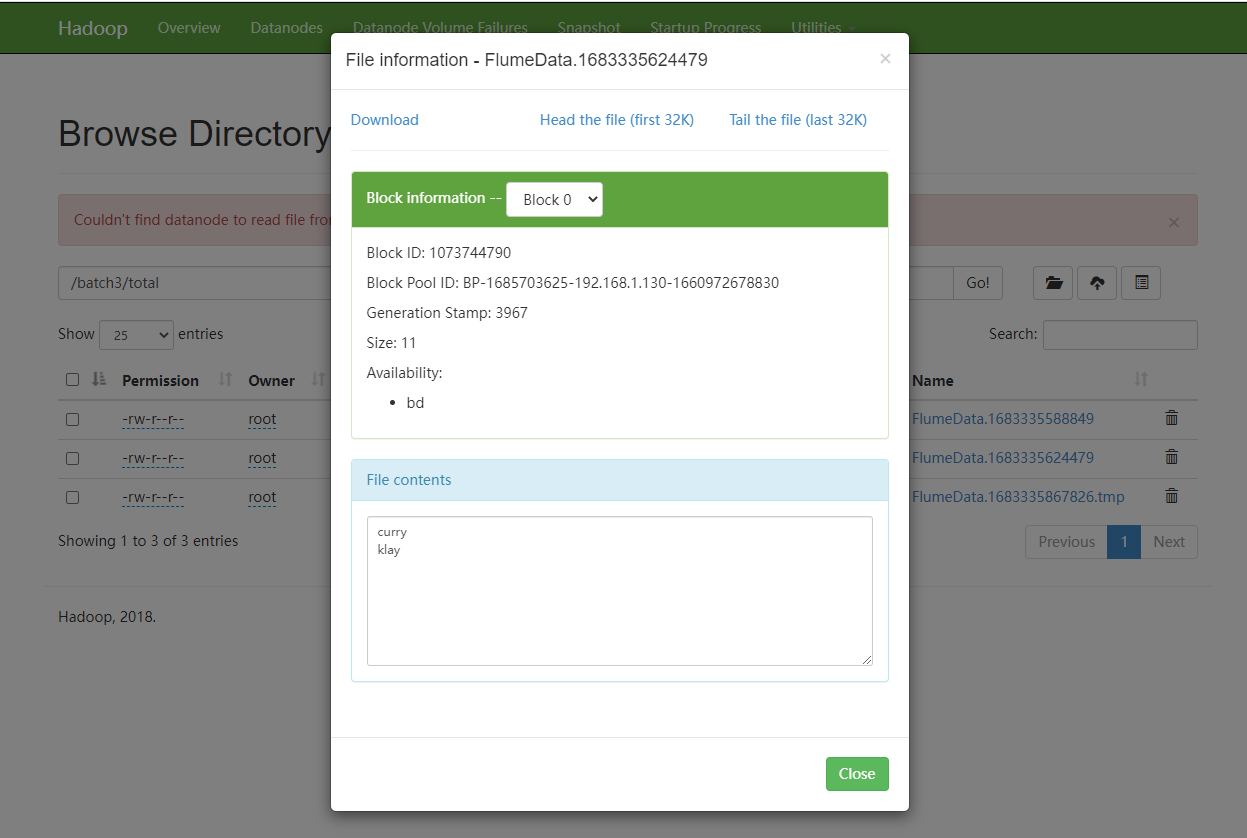Viewport: 1247px width, 838px height.
Task: Check the first file row checkbox
Action: (x=72, y=419)
